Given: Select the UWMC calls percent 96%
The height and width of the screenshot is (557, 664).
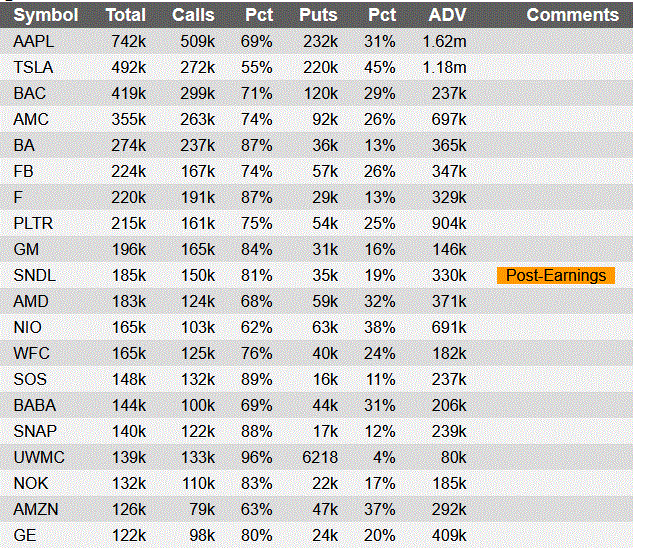Looking at the screenshot, I should click(x=257, y=457).
